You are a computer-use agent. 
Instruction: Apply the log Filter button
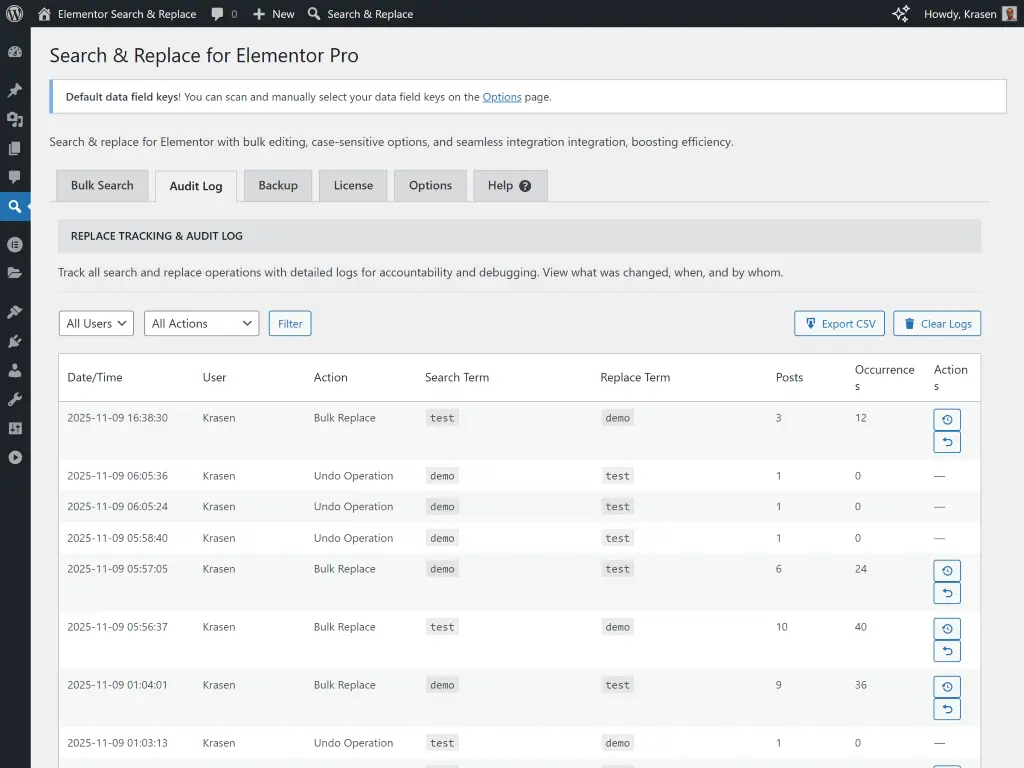pos(290,323)
